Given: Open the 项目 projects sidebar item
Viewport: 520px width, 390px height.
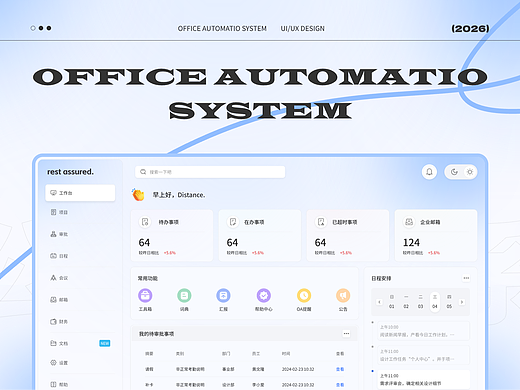Looking at the screenshot, I should tap(59, 212).
